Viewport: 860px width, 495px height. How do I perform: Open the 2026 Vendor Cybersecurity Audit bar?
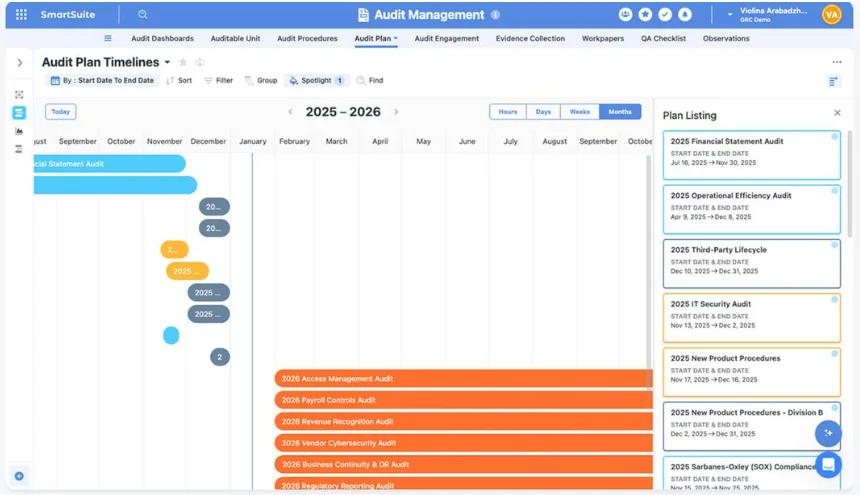tap(463, 443)
